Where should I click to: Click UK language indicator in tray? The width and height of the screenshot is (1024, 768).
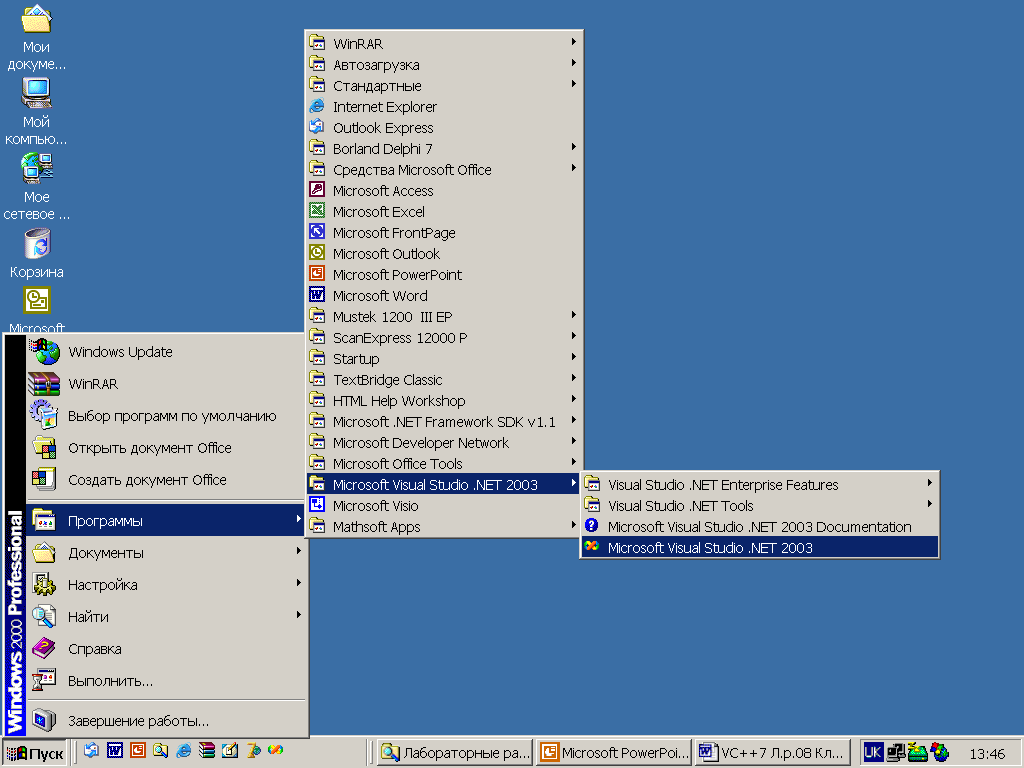pyautogui.click(x=872, y=753)
